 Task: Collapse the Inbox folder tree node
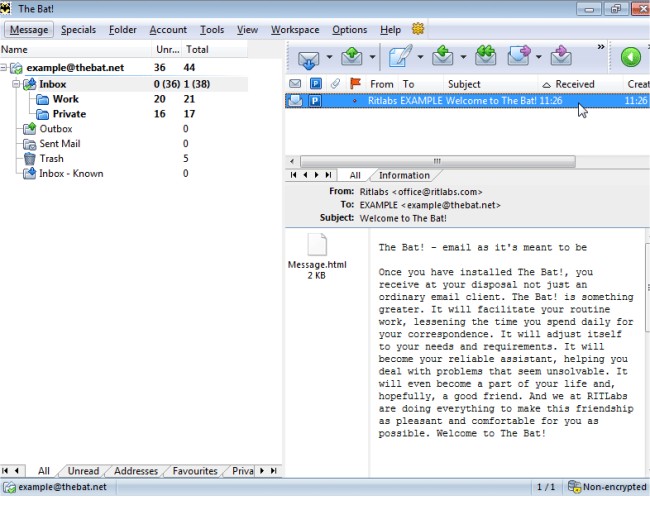(17, 84)
